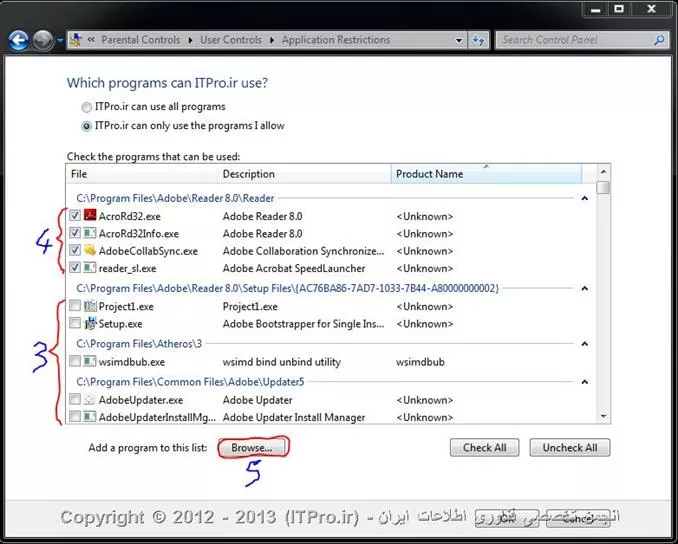The width and height of the screenshot is (678, 544).
Task: Click the wsimdbub.exe file icon
Action: pyautogui.click(x=90, y=361)
